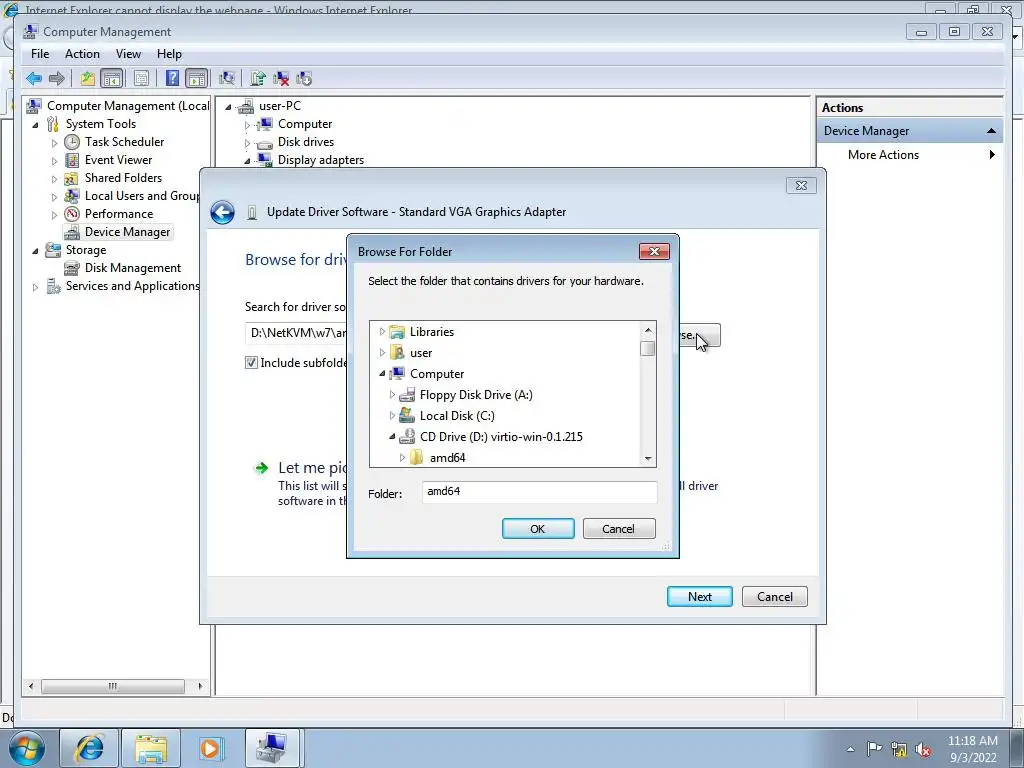
Task: Click OK in Browse For Folder dialog
Action: point(538,529)
